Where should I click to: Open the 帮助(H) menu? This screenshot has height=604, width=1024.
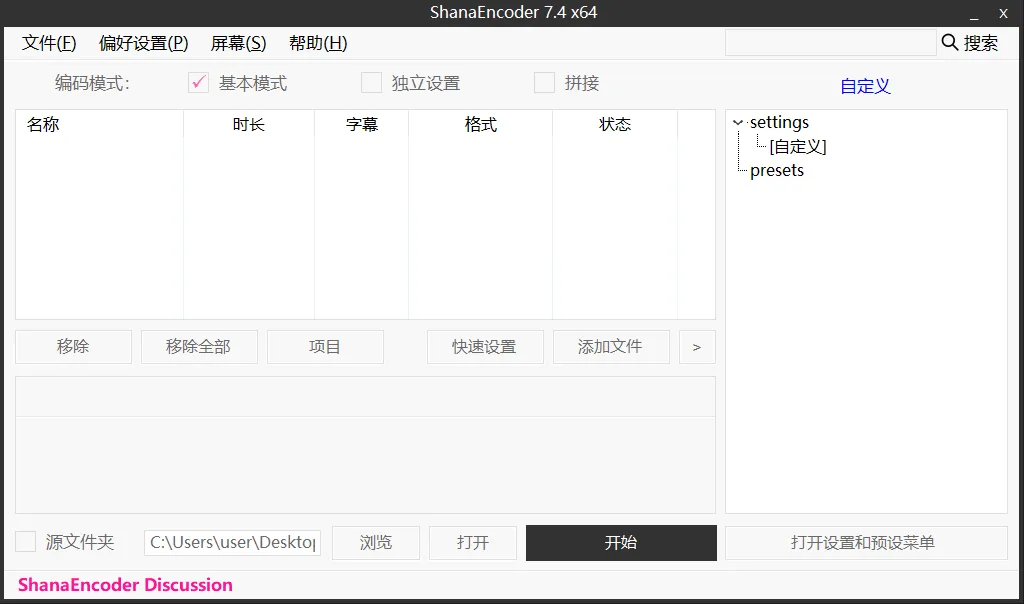[318, 43]
